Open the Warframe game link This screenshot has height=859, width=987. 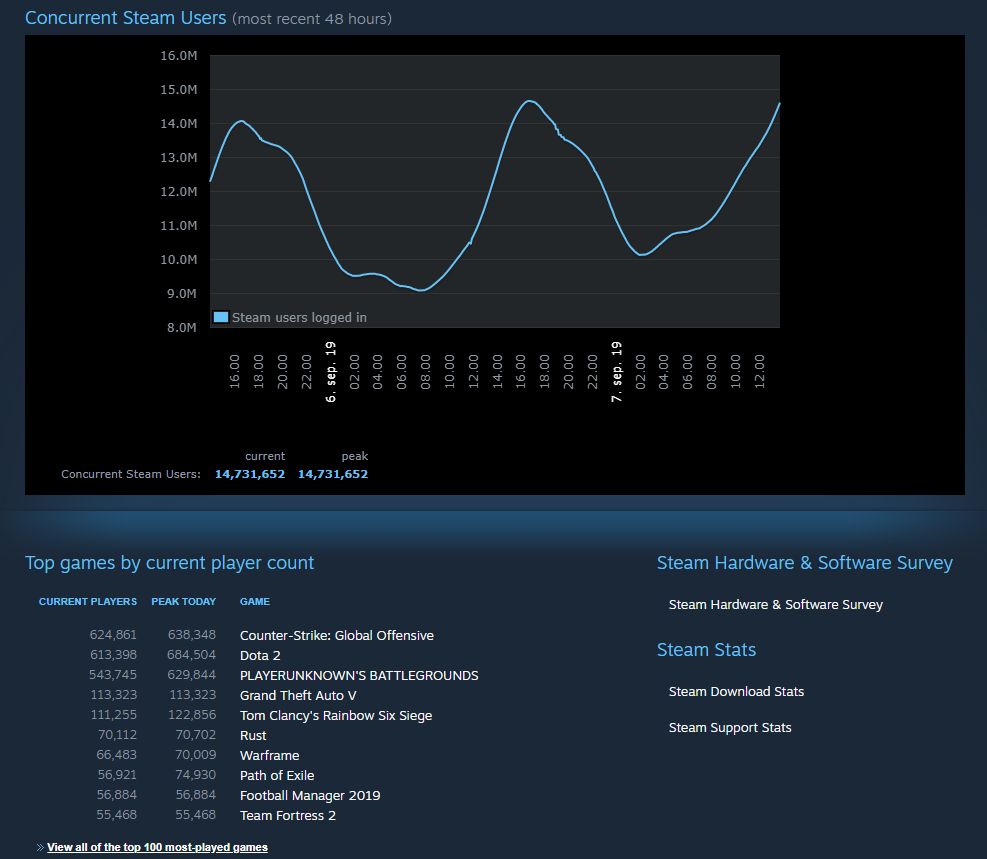pos(269,755)
